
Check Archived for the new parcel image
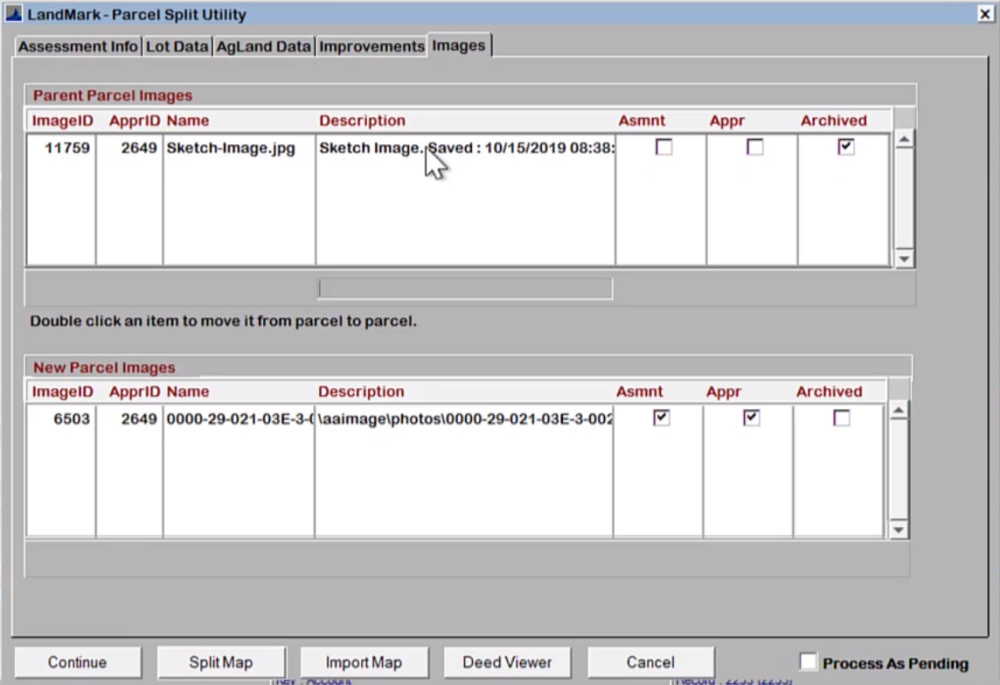tap(841, 417)
